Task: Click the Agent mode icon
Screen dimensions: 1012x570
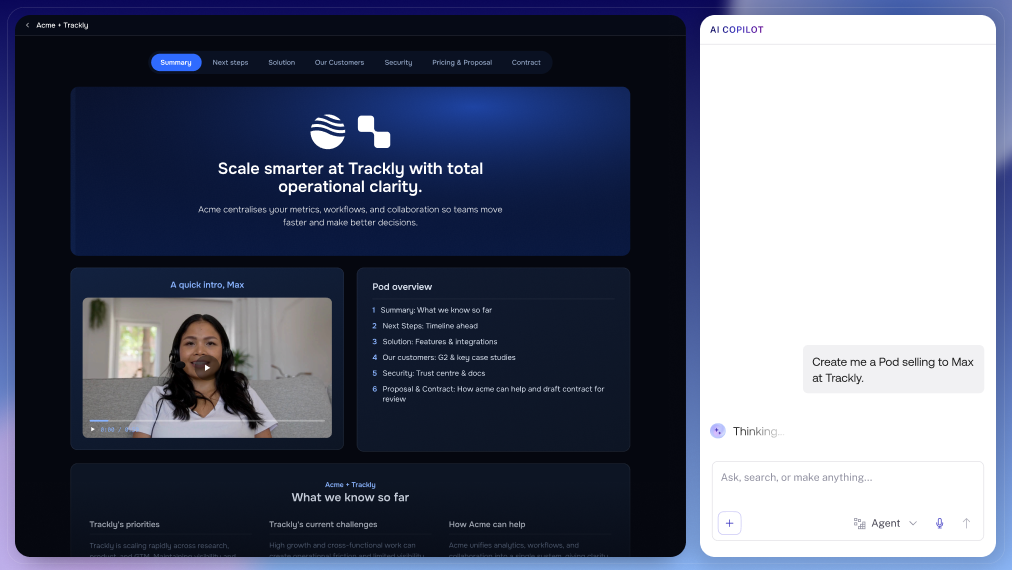Action: click(860, 524)
